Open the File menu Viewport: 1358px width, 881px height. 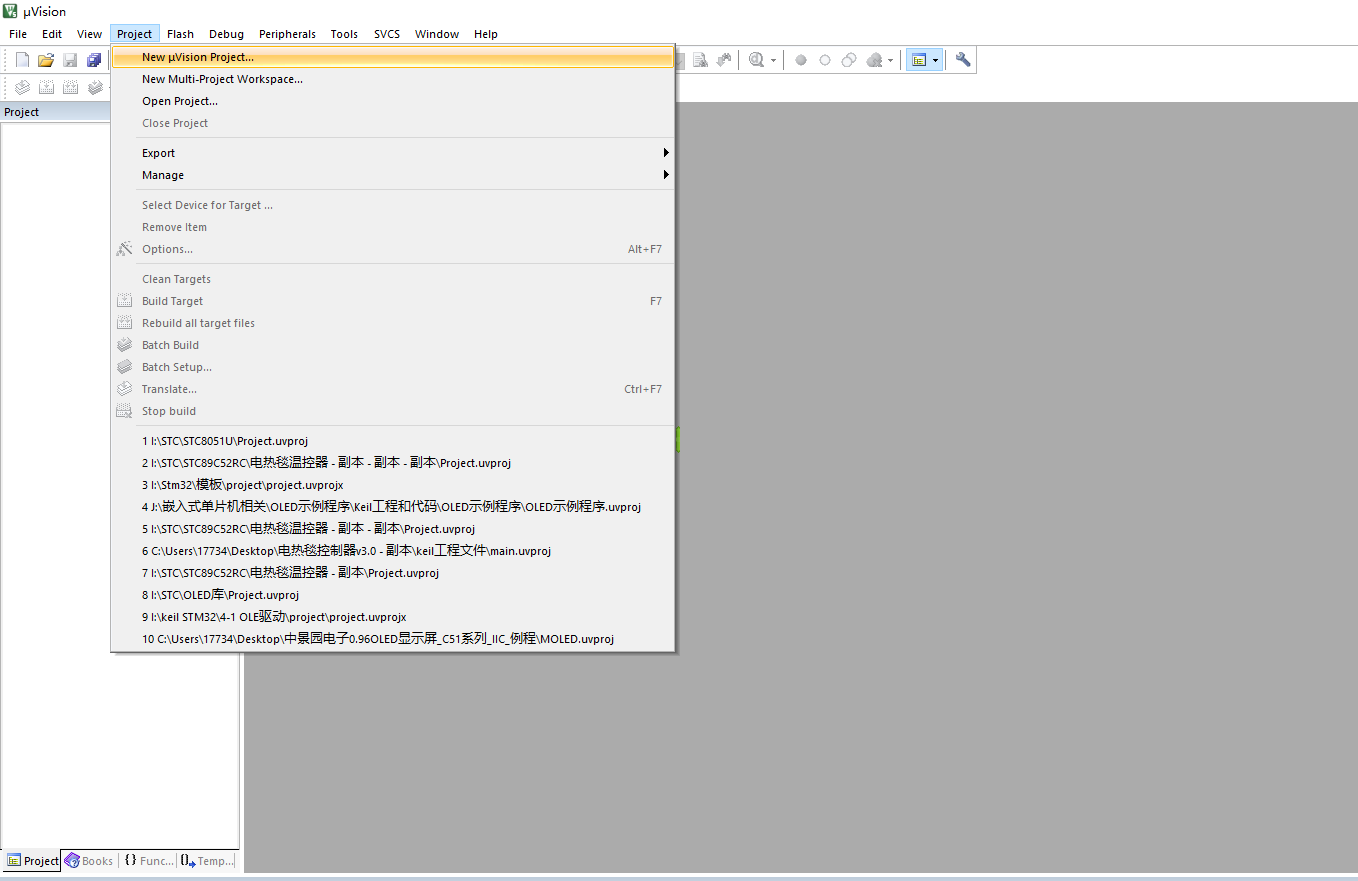pyautogui.click(x=18, y=34)
